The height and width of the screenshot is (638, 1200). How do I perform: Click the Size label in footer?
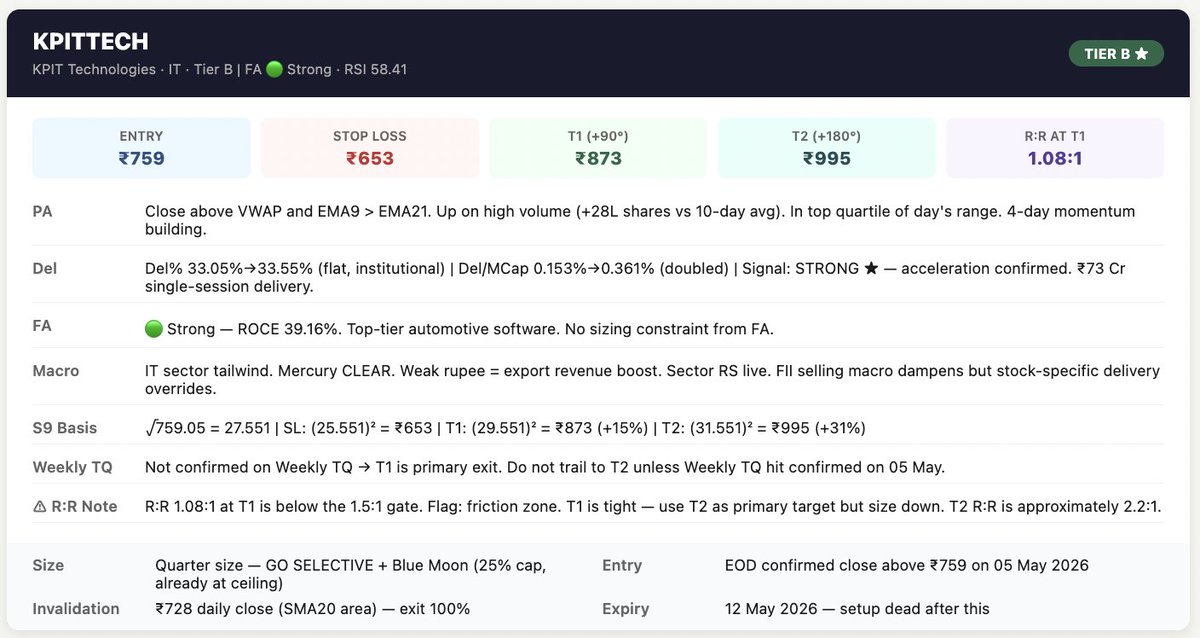pos(48,566)
